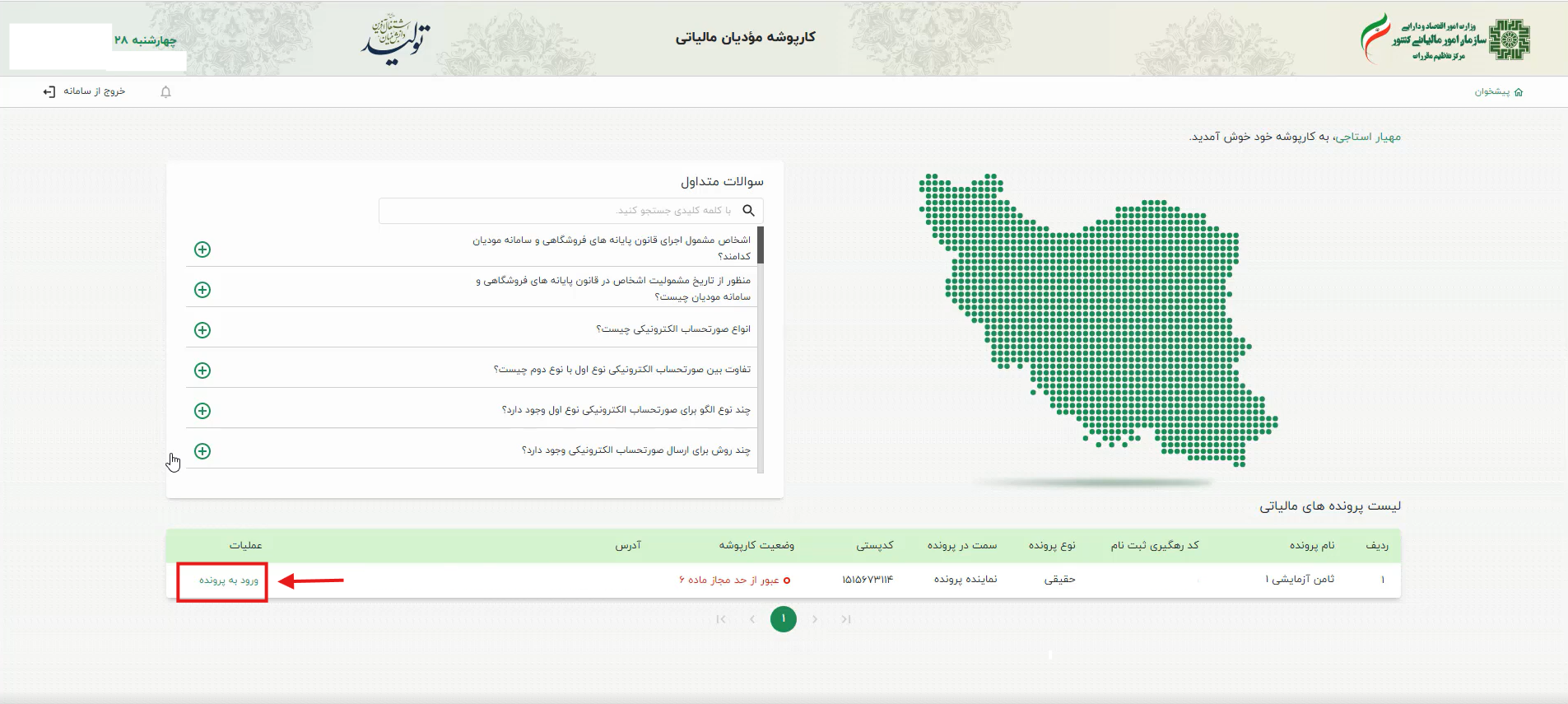
Task: Open the ورود به پرونده link
Action: [229, 580]
